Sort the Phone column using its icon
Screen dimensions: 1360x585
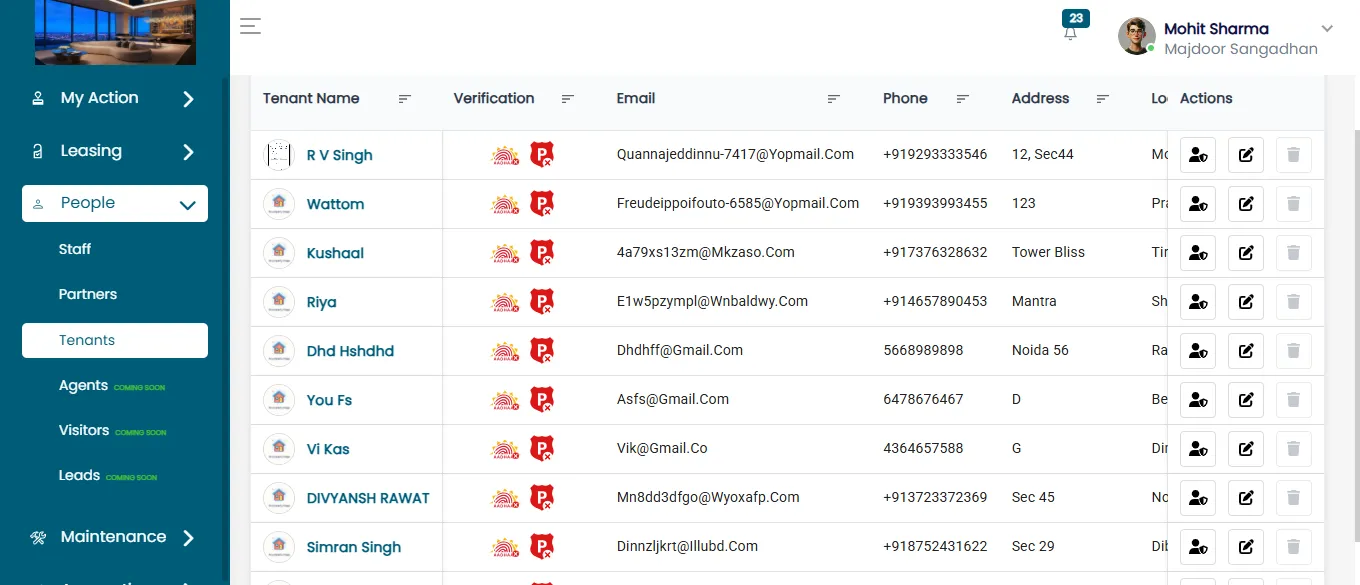click(x=963, y=99)
